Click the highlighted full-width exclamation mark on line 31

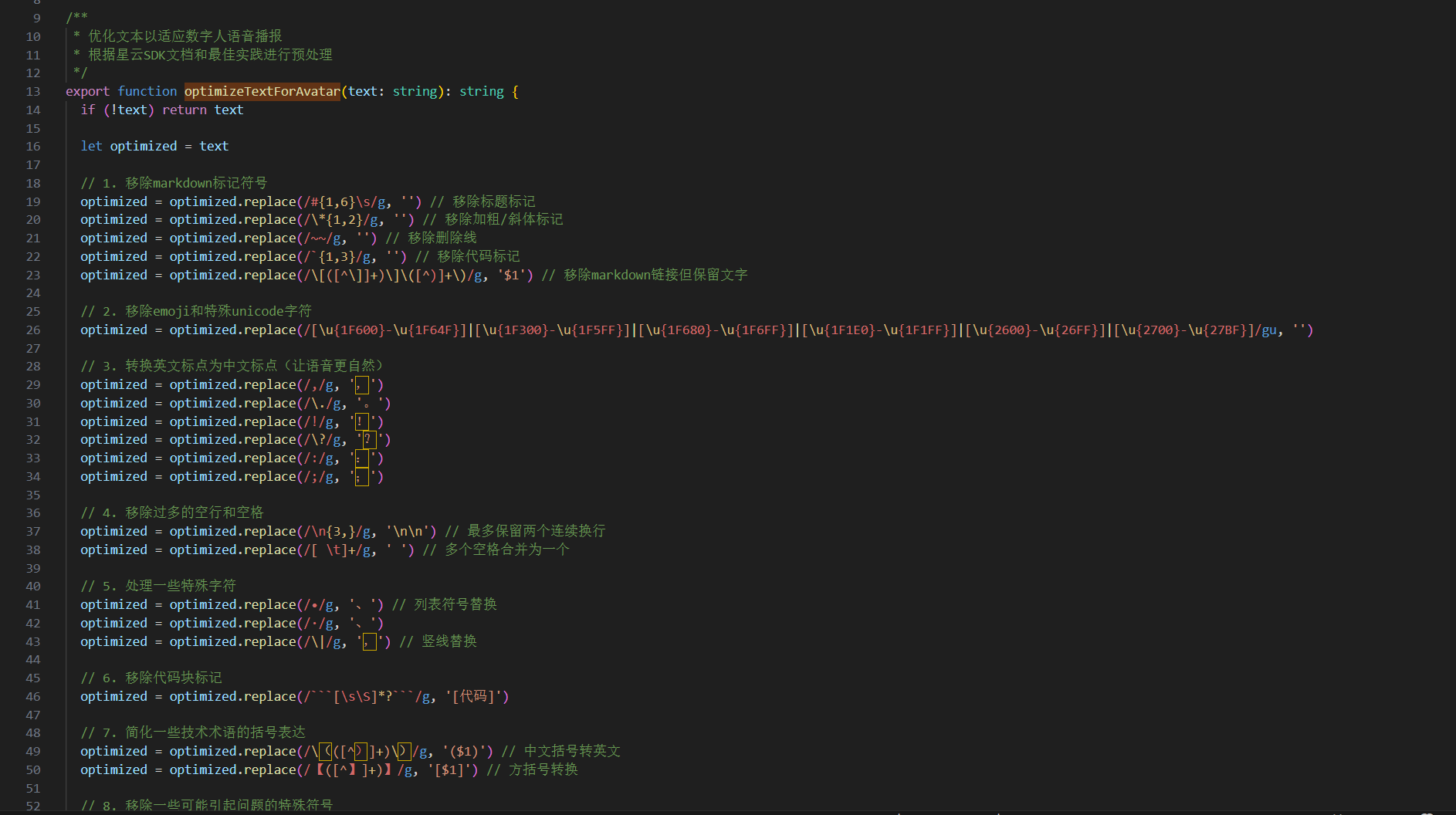pos(362,421)
